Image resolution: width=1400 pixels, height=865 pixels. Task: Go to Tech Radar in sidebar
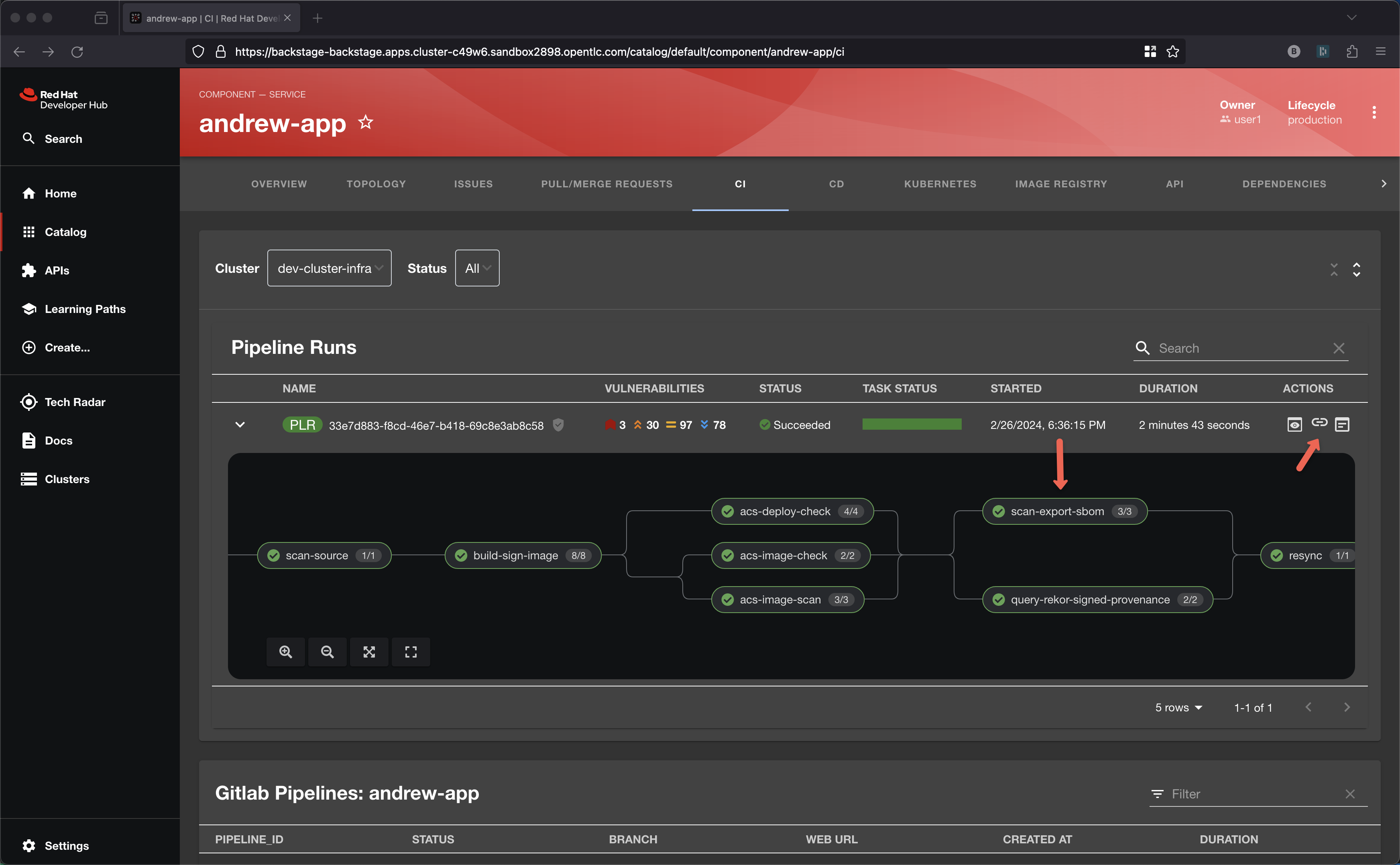(75, 402)
